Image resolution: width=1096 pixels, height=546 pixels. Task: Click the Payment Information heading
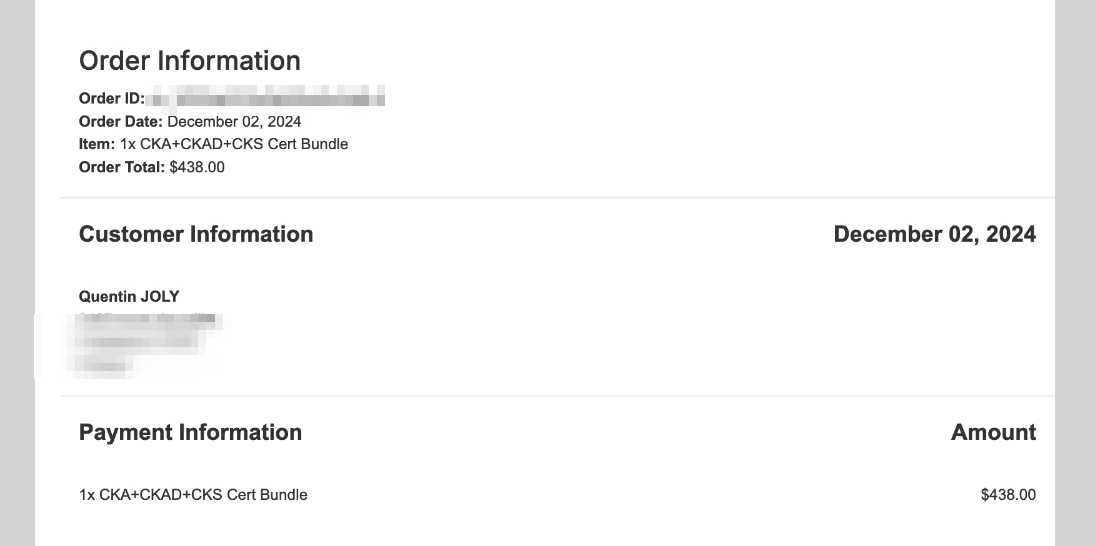pos(190,432)
